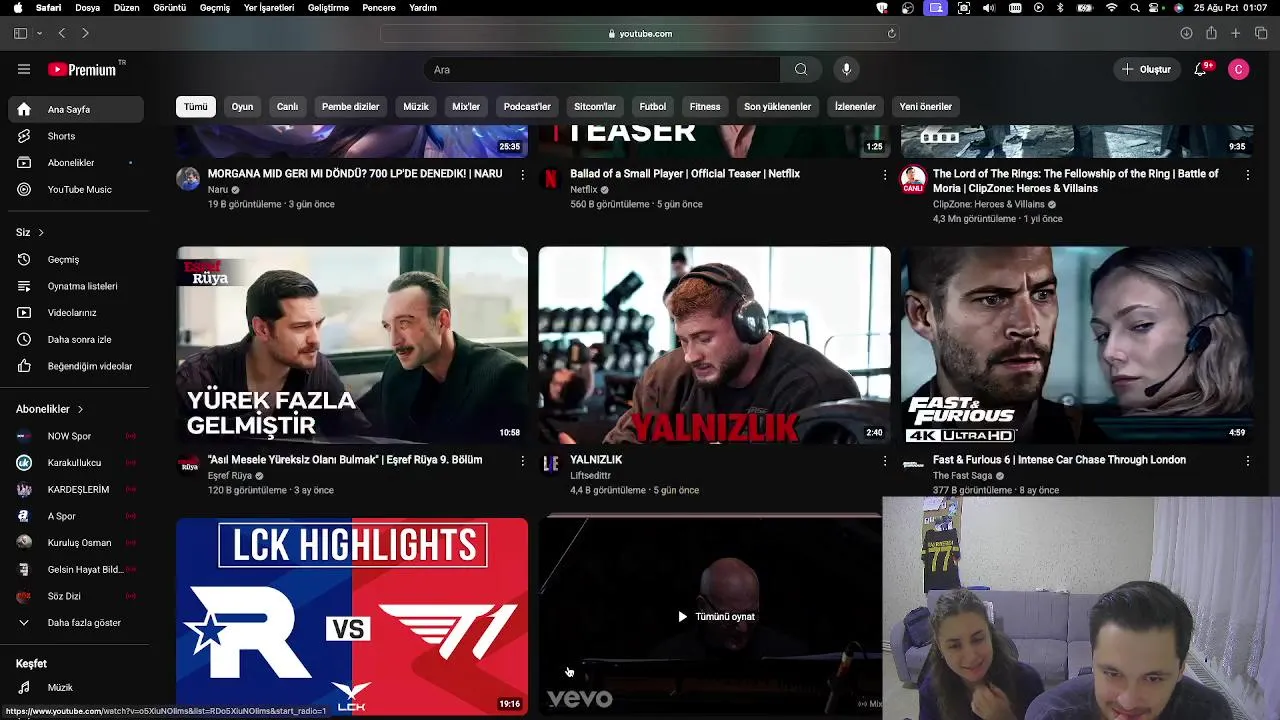
Task: Open Videolarınız in sidebar
Action: pos(76,312)
